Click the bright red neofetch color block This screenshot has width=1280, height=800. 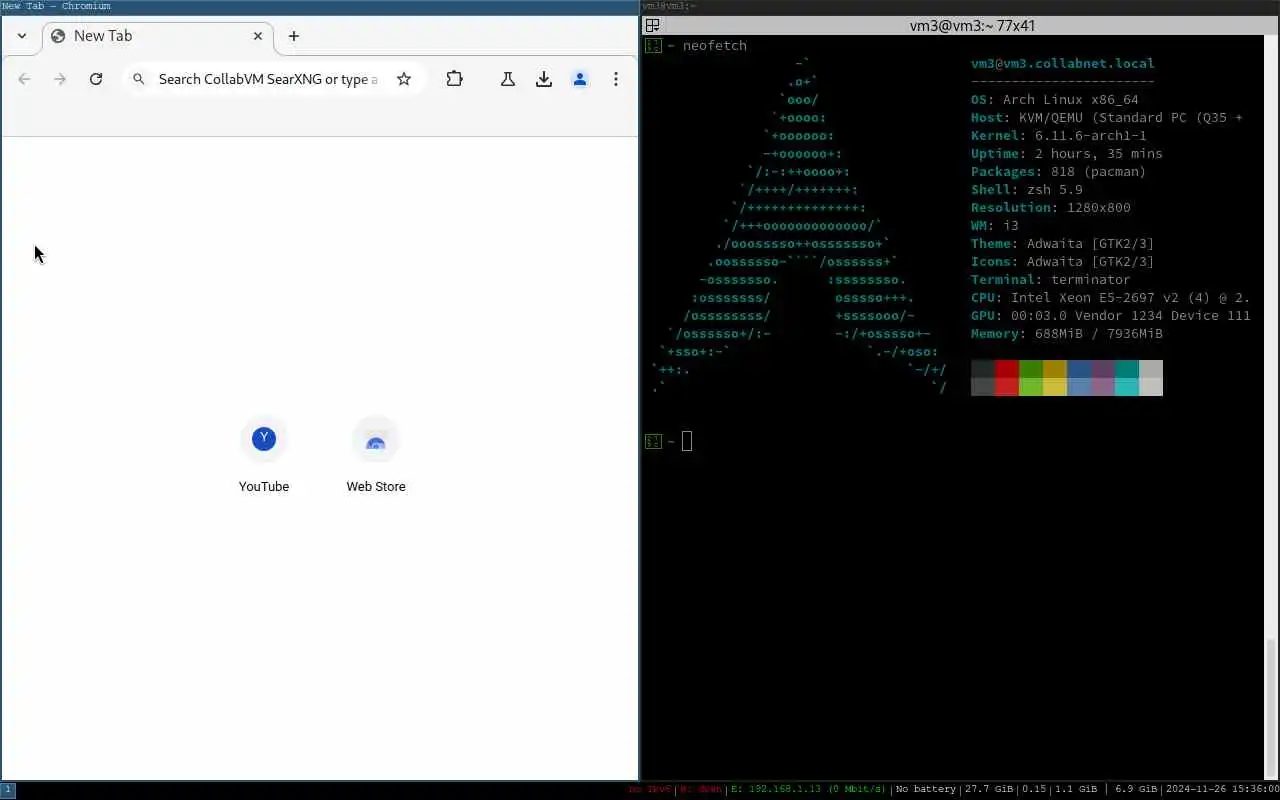tap(1007, 387)
